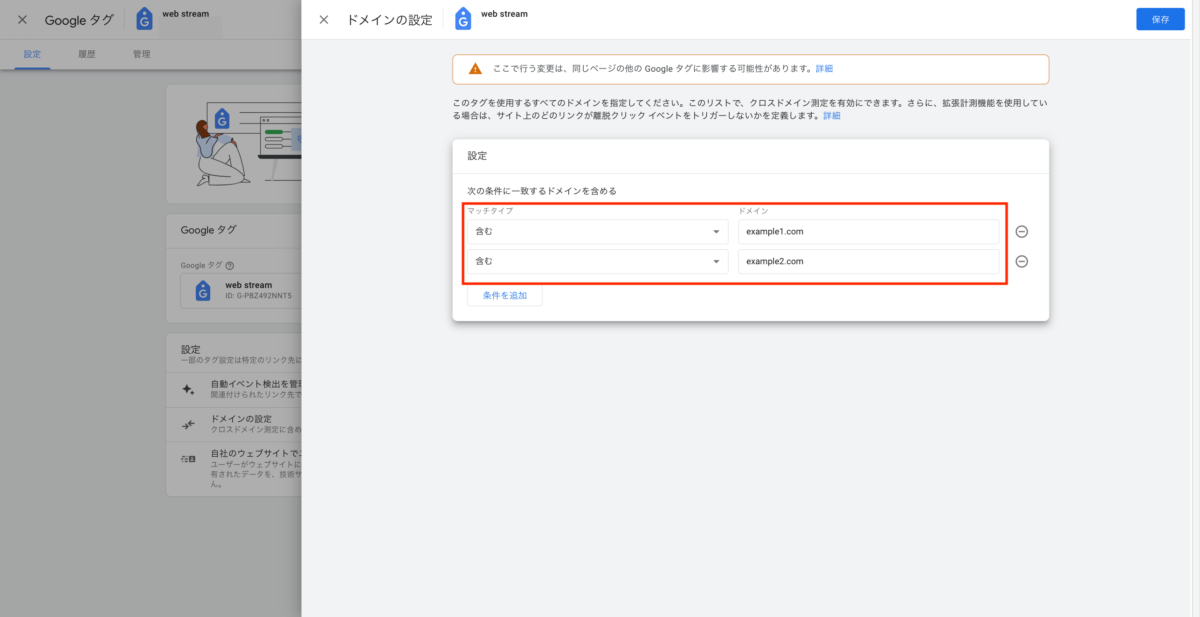The width and height of the screenshot is (1200, 617).
Task: Remove the example1.com domain condition
Action: (x=1021, y=231)
